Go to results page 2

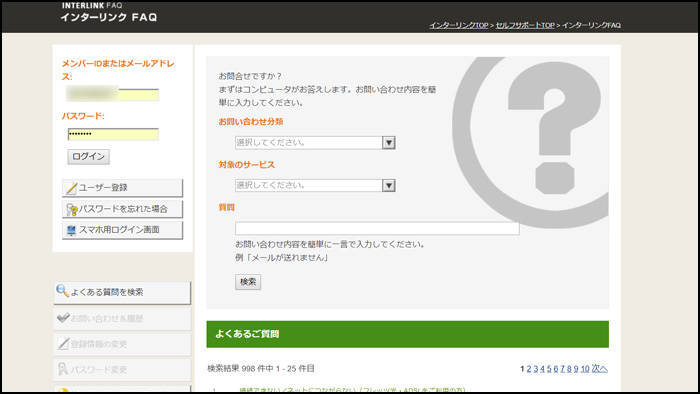[x=529, y=369]
